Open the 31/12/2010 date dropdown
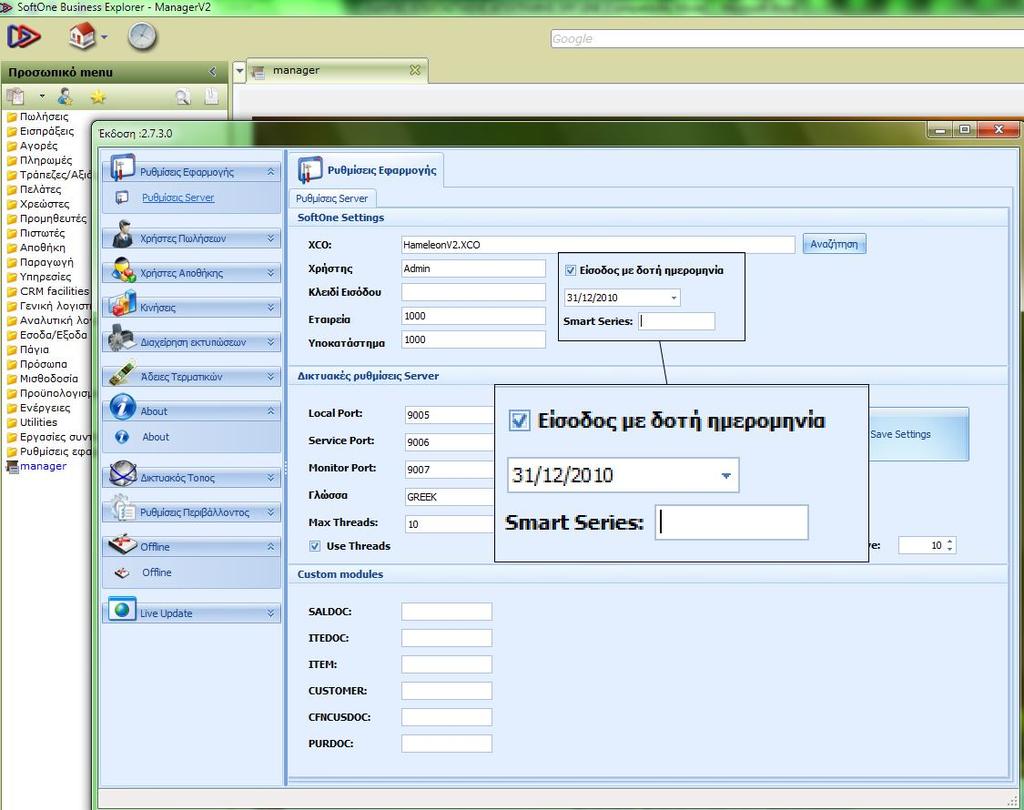 tap(673, 298)
